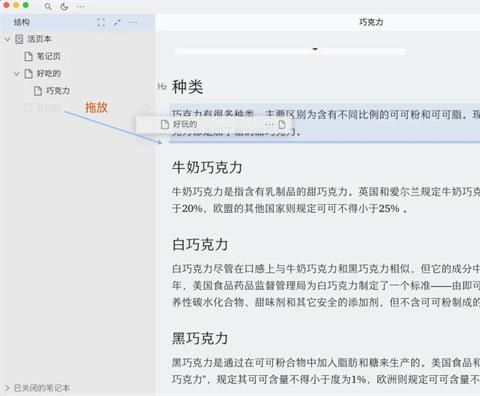Expand the 已关闭的笔记本 section
The width and height of the screenshot is (480, 396).
7,388
